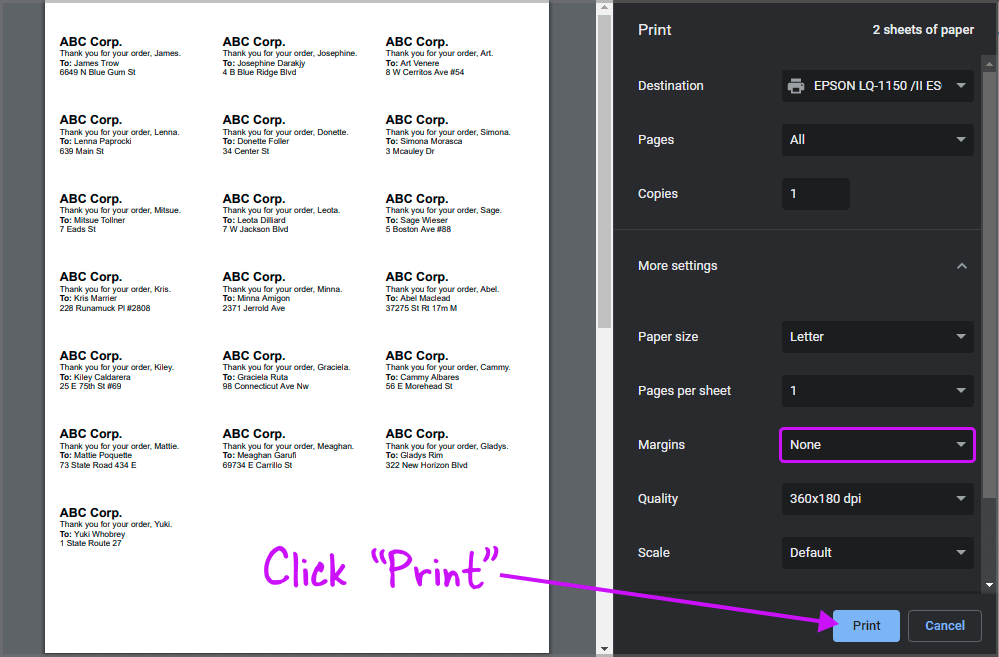Click the Scale dropdown arrow icon

pyautogui.click(x=961, y=552)
